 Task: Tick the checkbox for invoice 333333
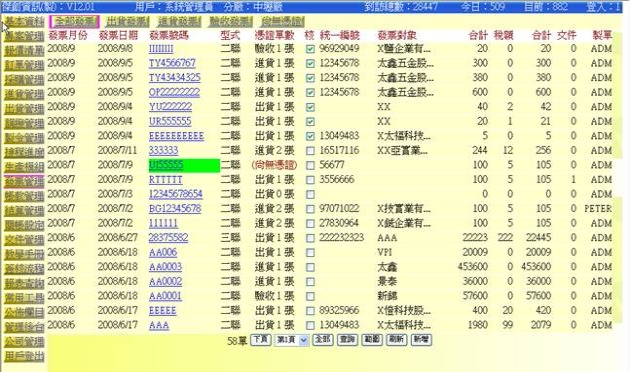click(x=310, y=151)
